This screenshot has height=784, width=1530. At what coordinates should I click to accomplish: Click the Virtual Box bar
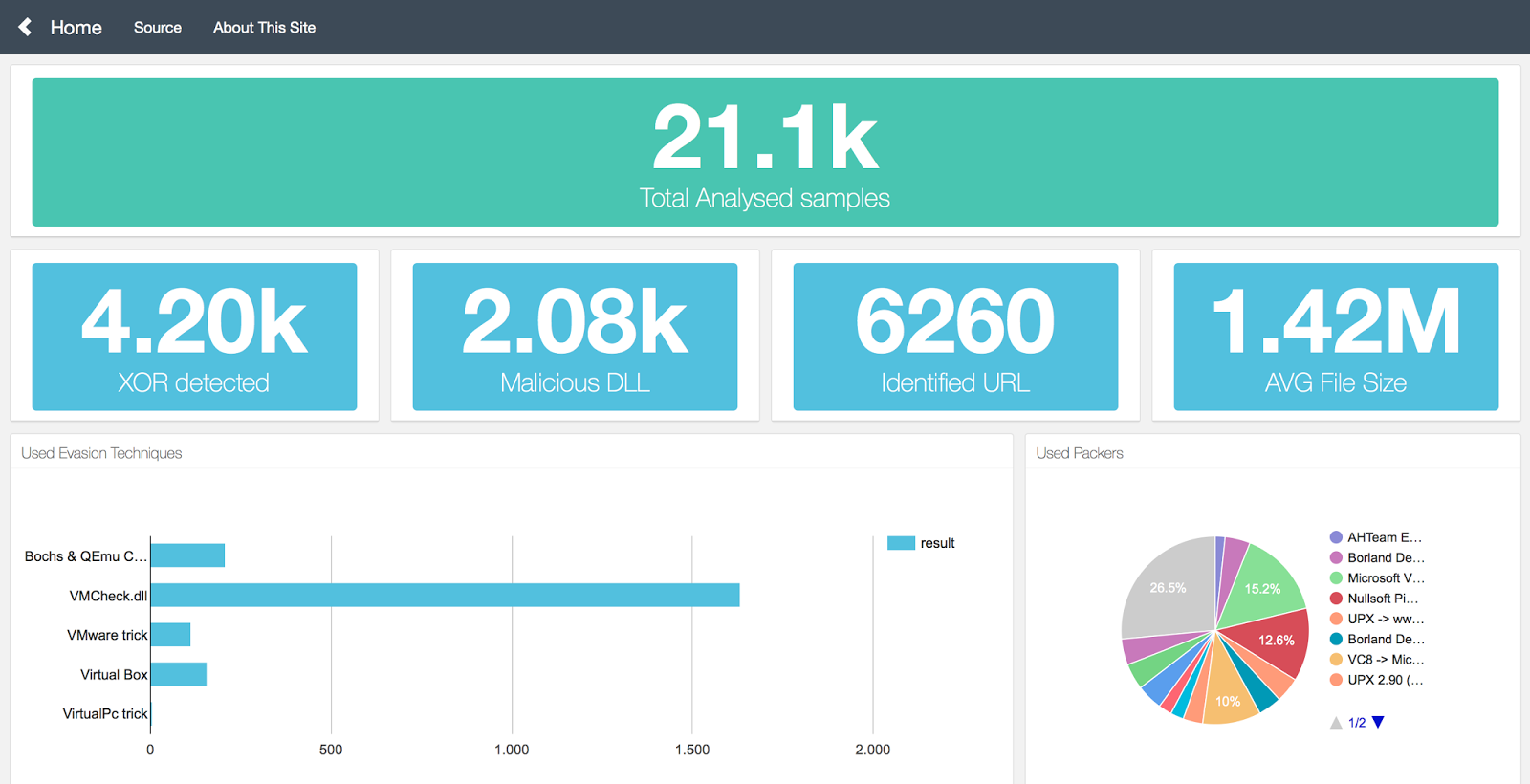[179, 674]
